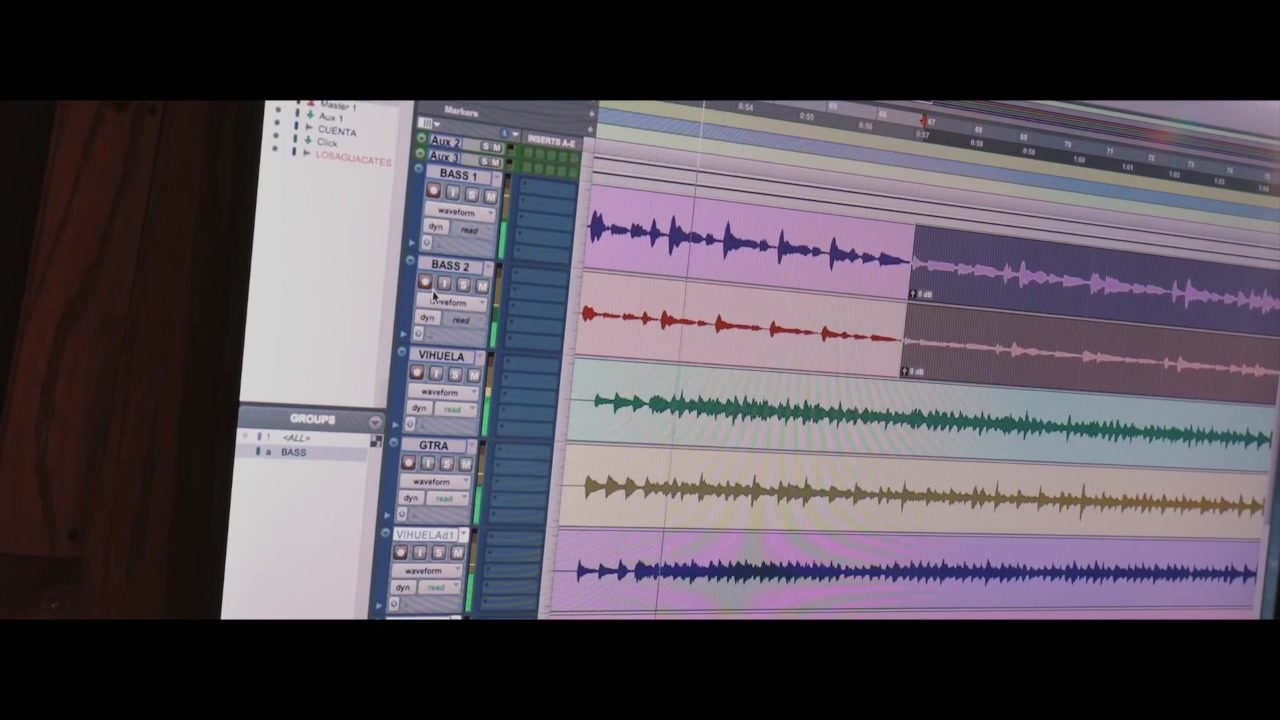This screenshot has height=720, width=1280.
Task: Click the playhead marker on the timeline ruler
Action: point(923,120)
